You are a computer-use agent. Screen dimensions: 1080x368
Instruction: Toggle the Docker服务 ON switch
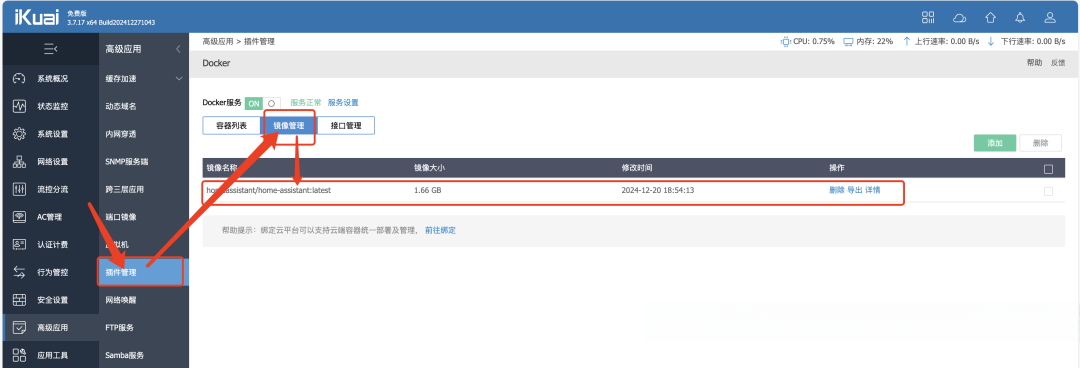pos(262,103)
